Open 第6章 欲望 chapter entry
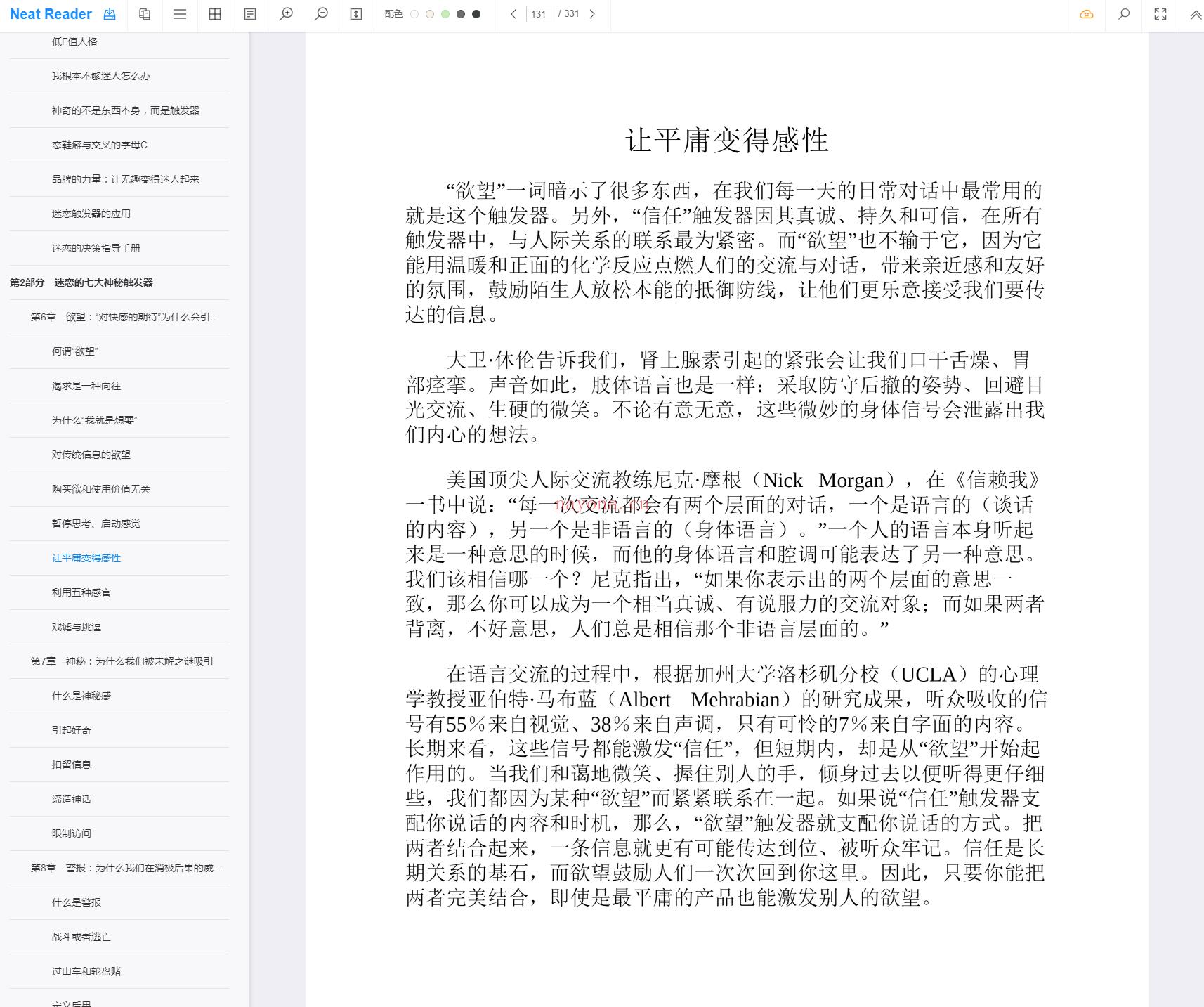The height and width of the screenshot is (1007, 1204). coord(125,317)
